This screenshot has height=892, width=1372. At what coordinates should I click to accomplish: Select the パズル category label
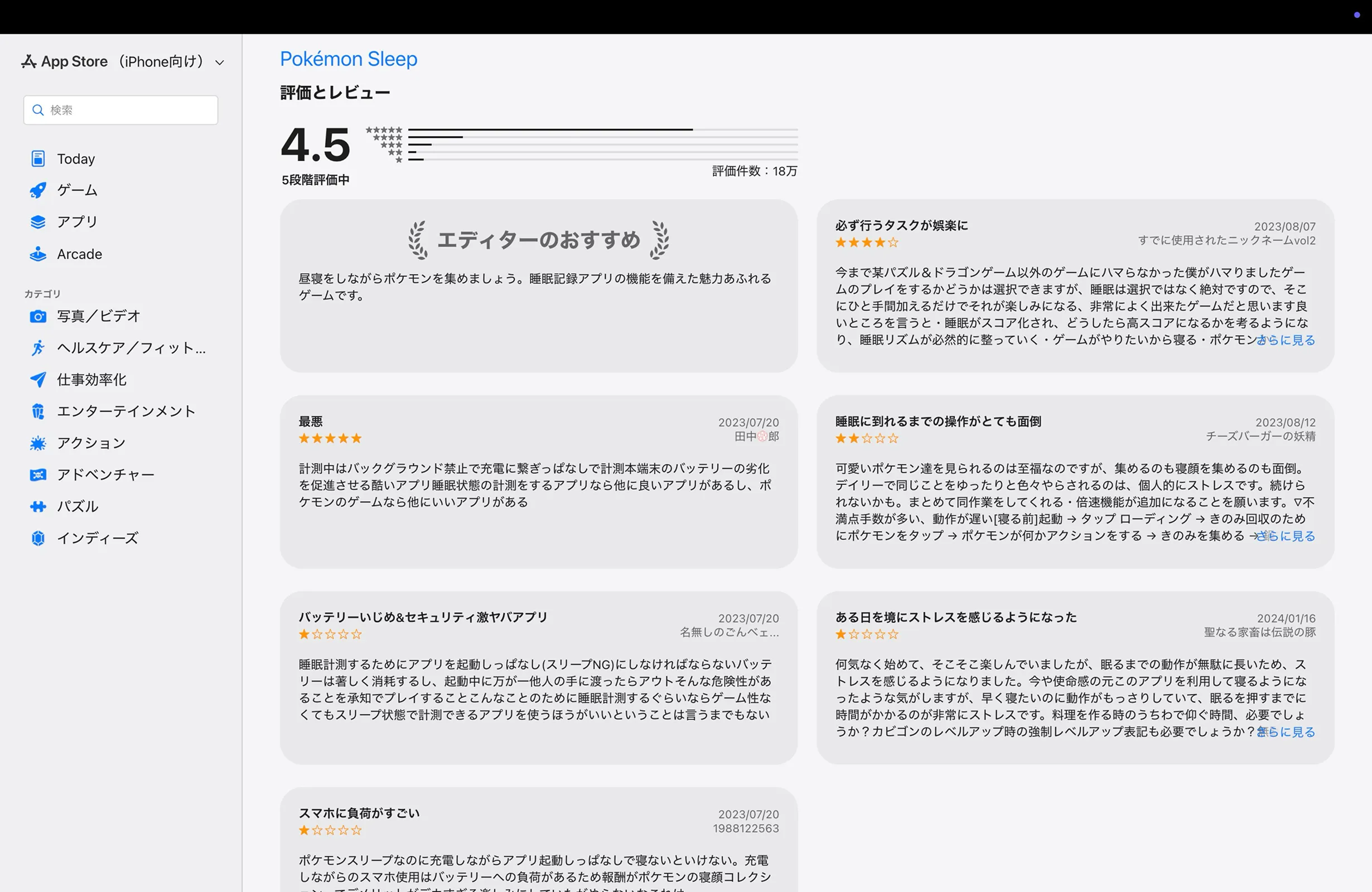coord(78,506)
